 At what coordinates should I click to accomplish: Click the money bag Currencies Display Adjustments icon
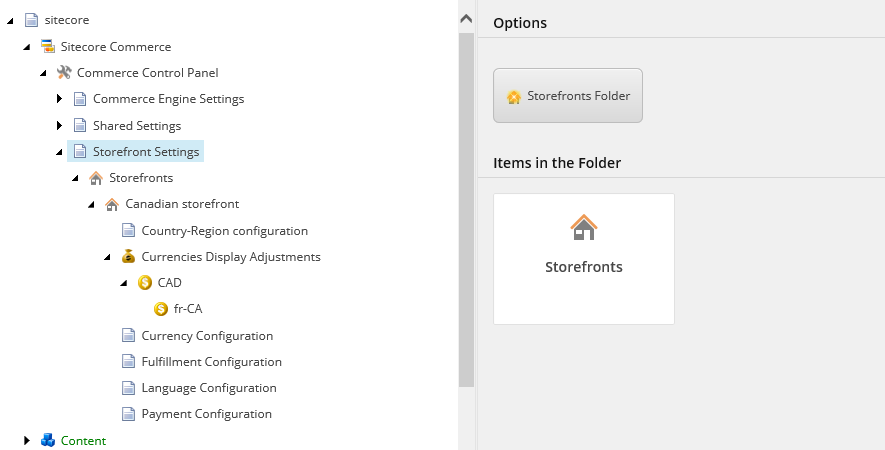pyautogui.click(x=128, y=256)
